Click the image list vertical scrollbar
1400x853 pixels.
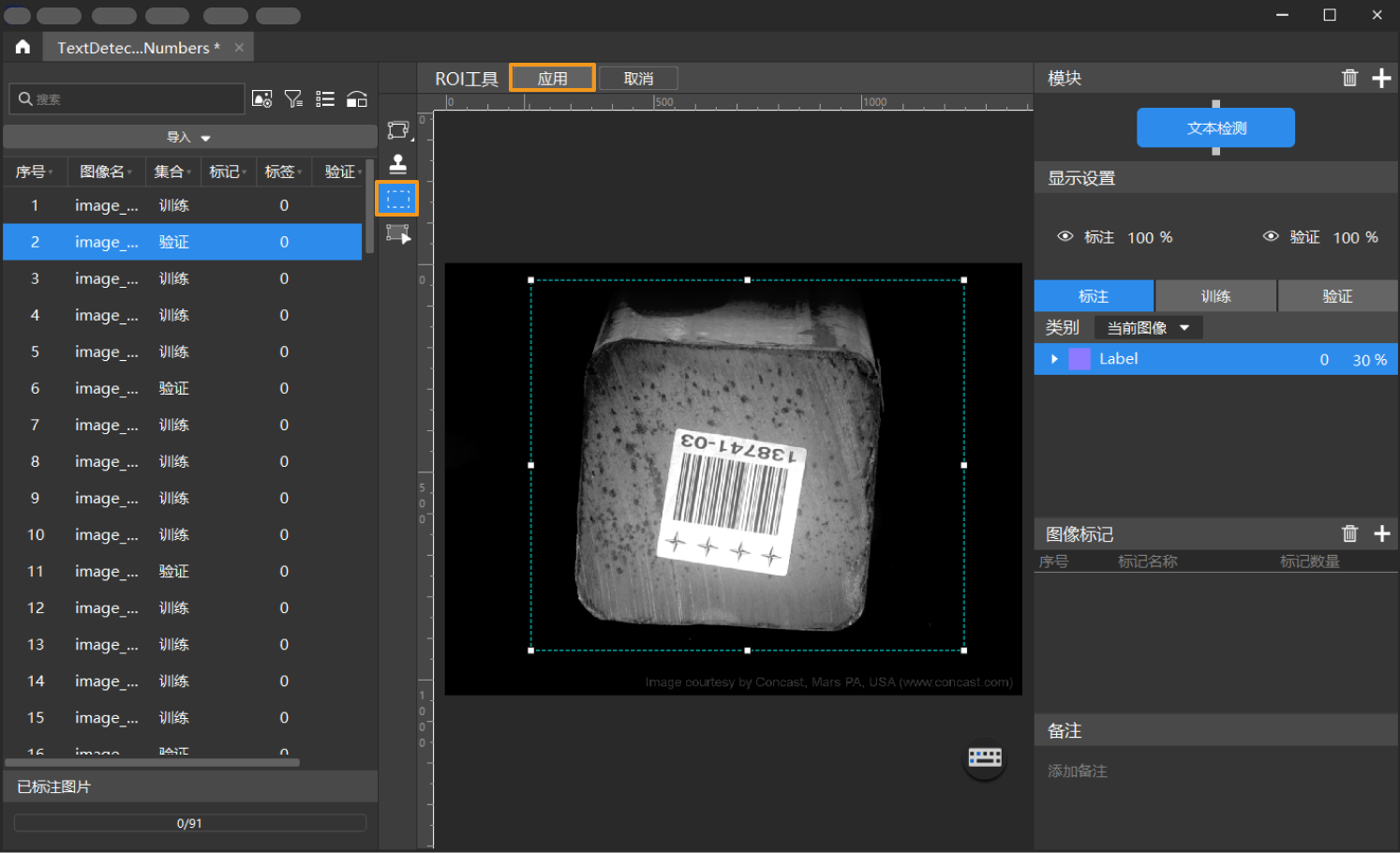coord(369,206)
